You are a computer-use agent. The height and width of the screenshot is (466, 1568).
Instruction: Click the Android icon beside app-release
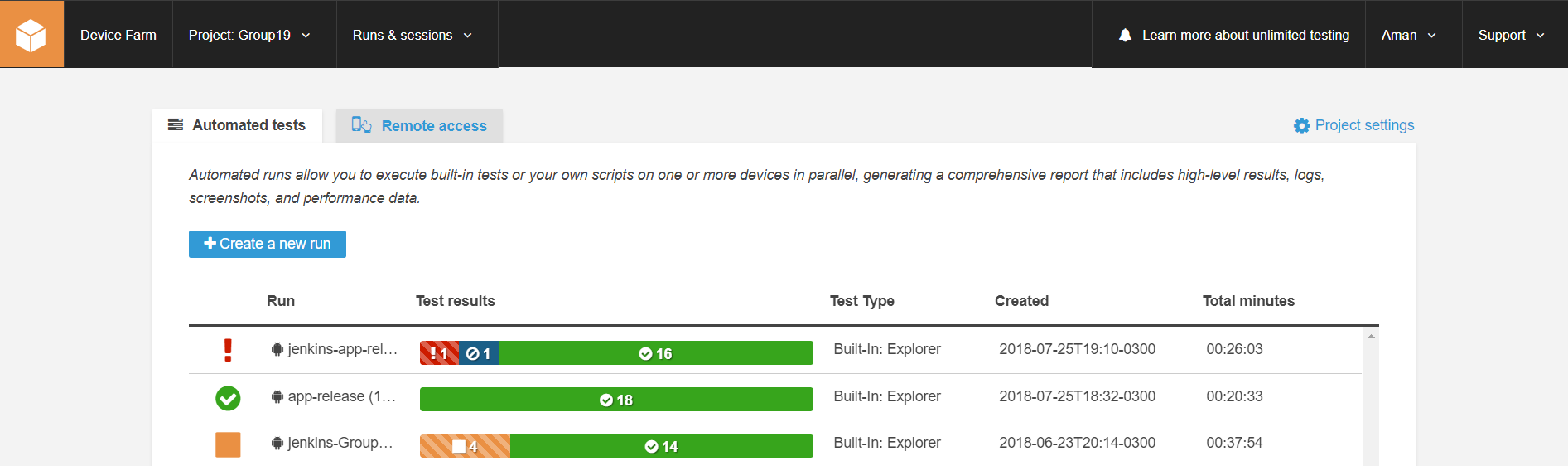click(277, 397)
